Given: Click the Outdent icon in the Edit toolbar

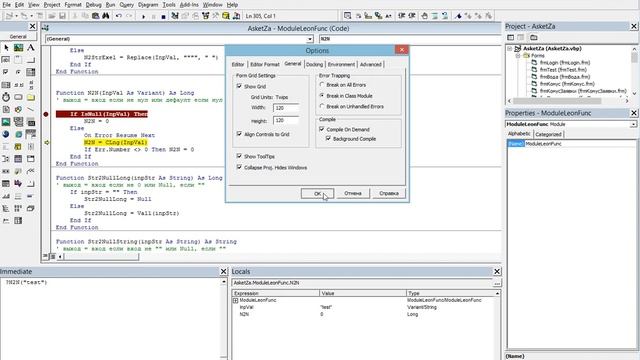Looking at the screenshot, I should pyautogui.click(x=412, y=16).
